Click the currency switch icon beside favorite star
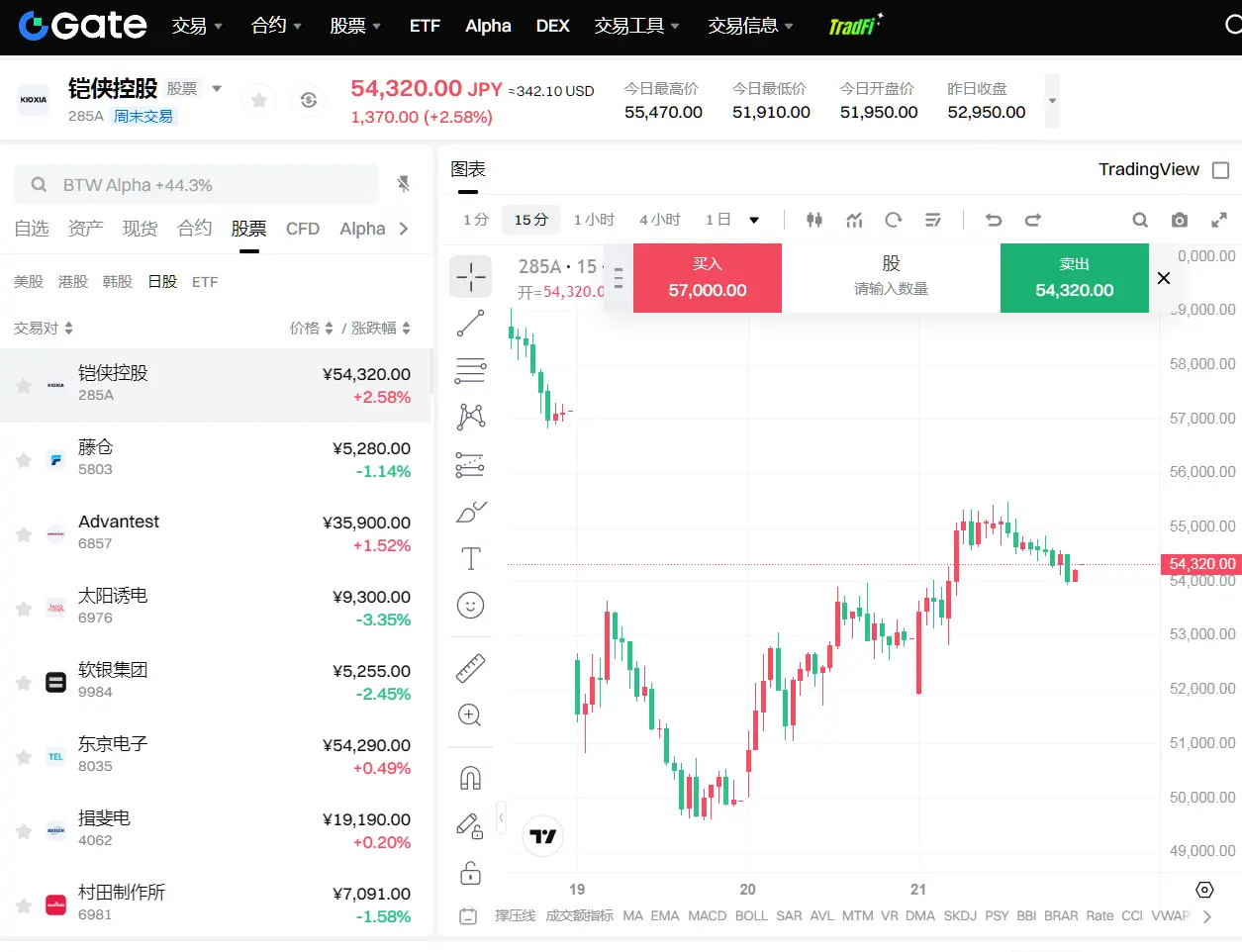This screenshot has width=1242, height=952. (309, 100)
